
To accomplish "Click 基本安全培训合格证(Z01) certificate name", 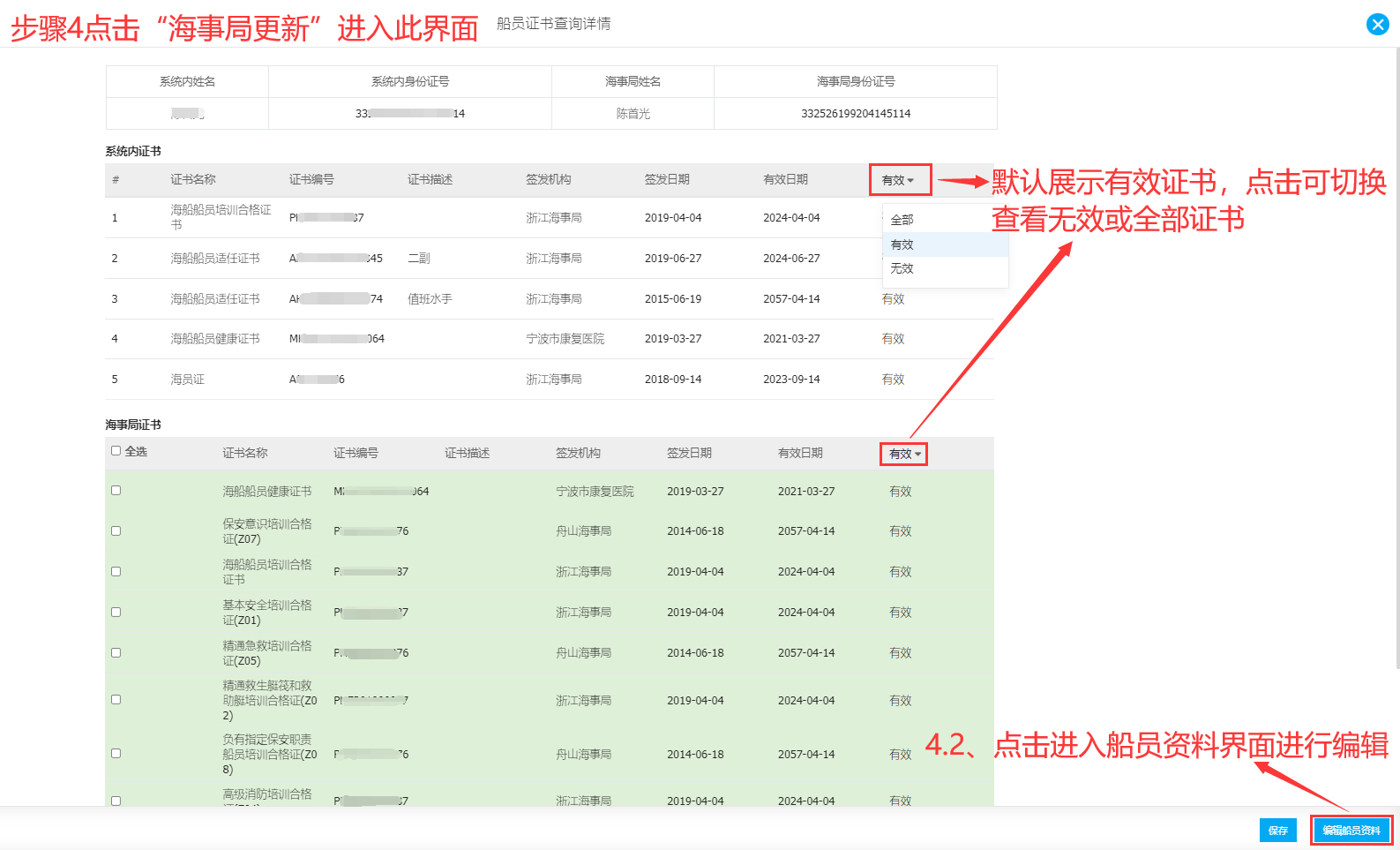I will [x=267, y=613].
